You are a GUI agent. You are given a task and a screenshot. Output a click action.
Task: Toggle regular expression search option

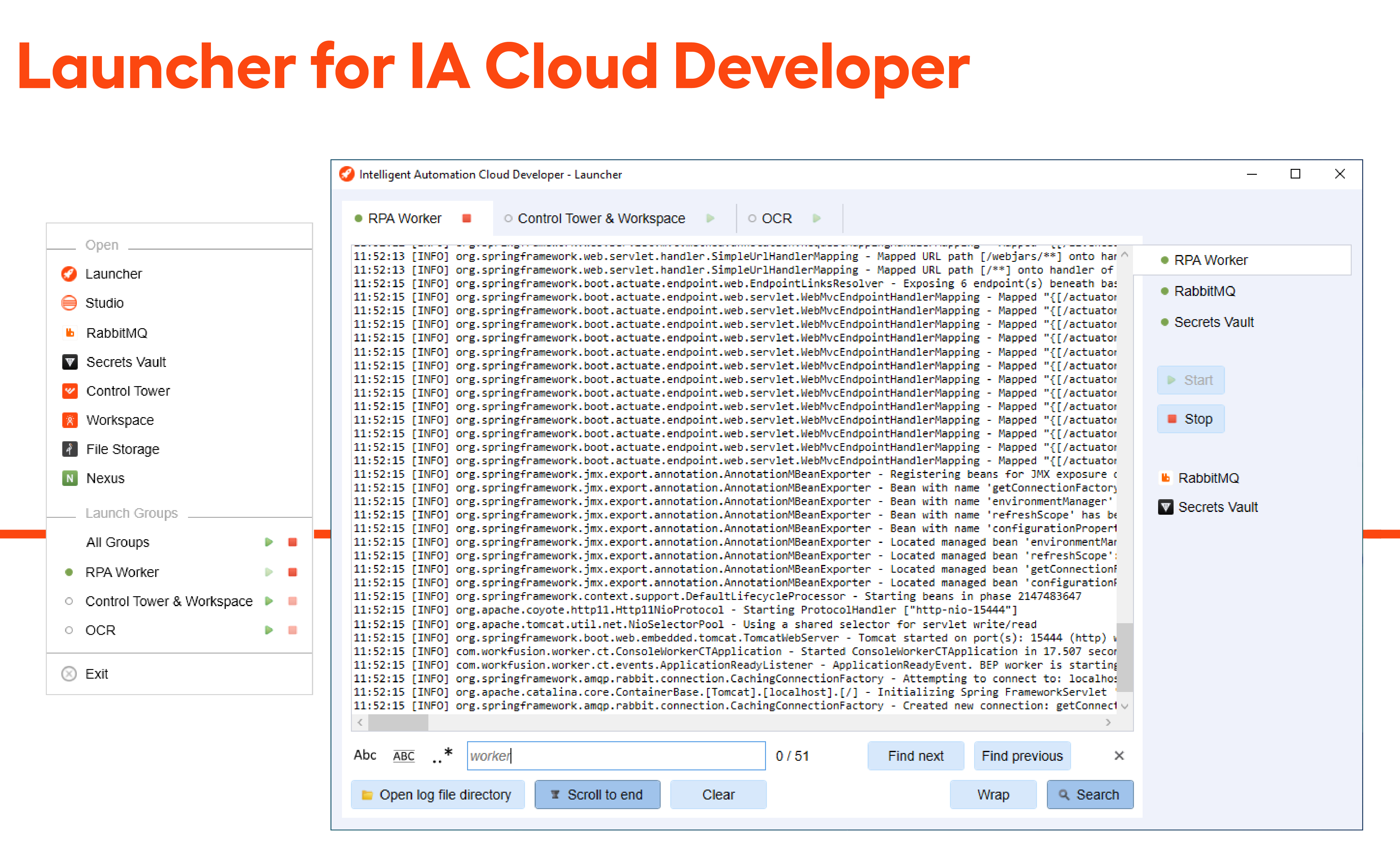tap(442, 755)
